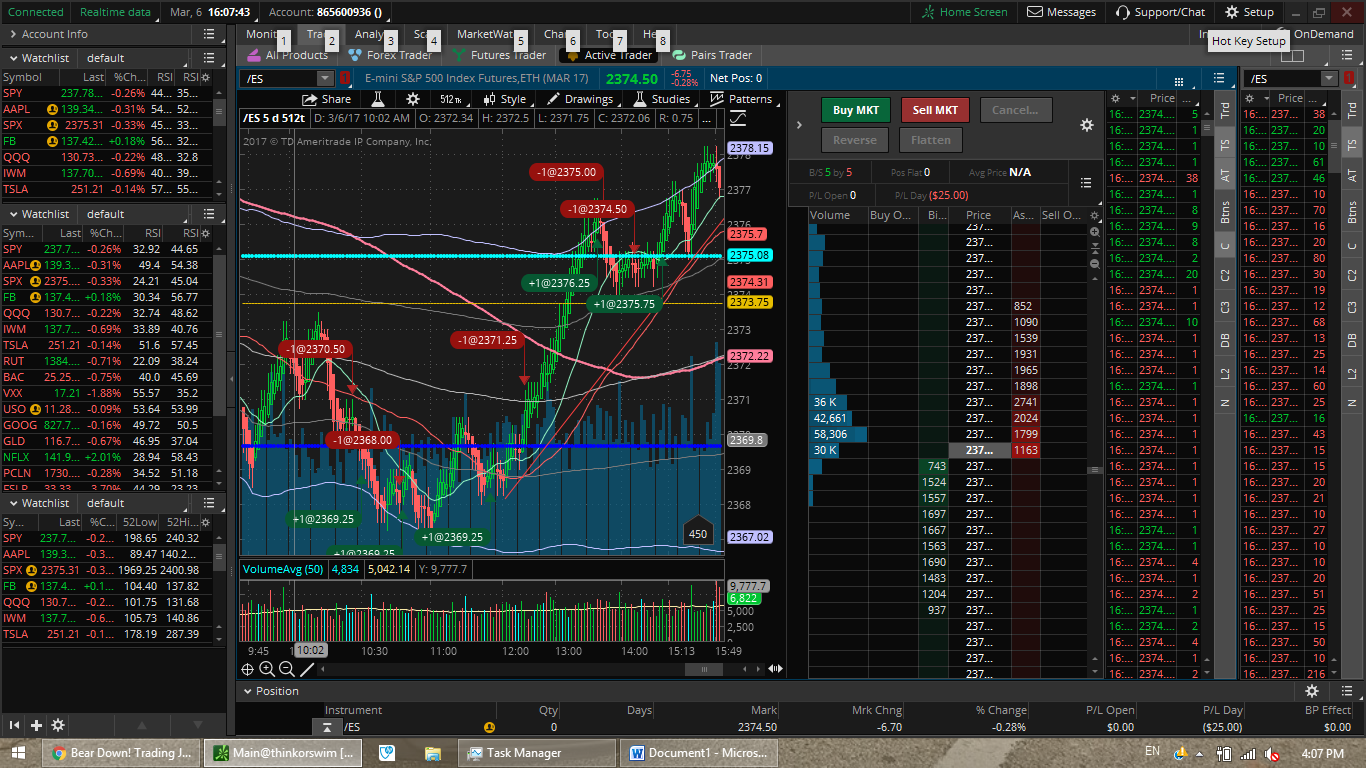
Task: Toggle N in Active Trader side strip
Action: point(1226,402)
